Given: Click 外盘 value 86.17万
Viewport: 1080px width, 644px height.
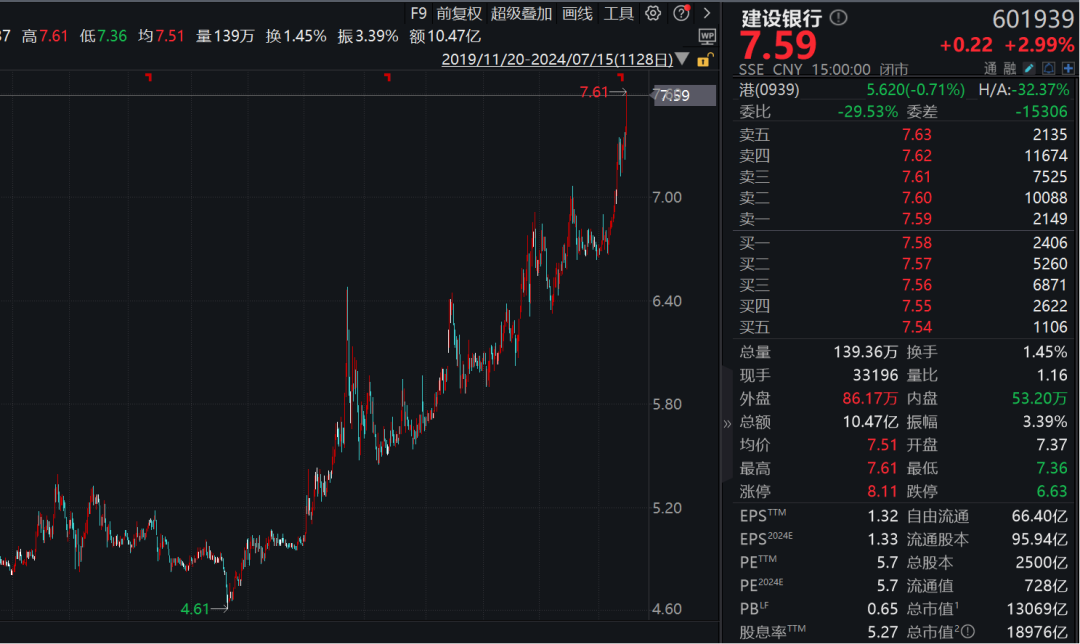Looking at the screenshot, I should coord(870,399).
